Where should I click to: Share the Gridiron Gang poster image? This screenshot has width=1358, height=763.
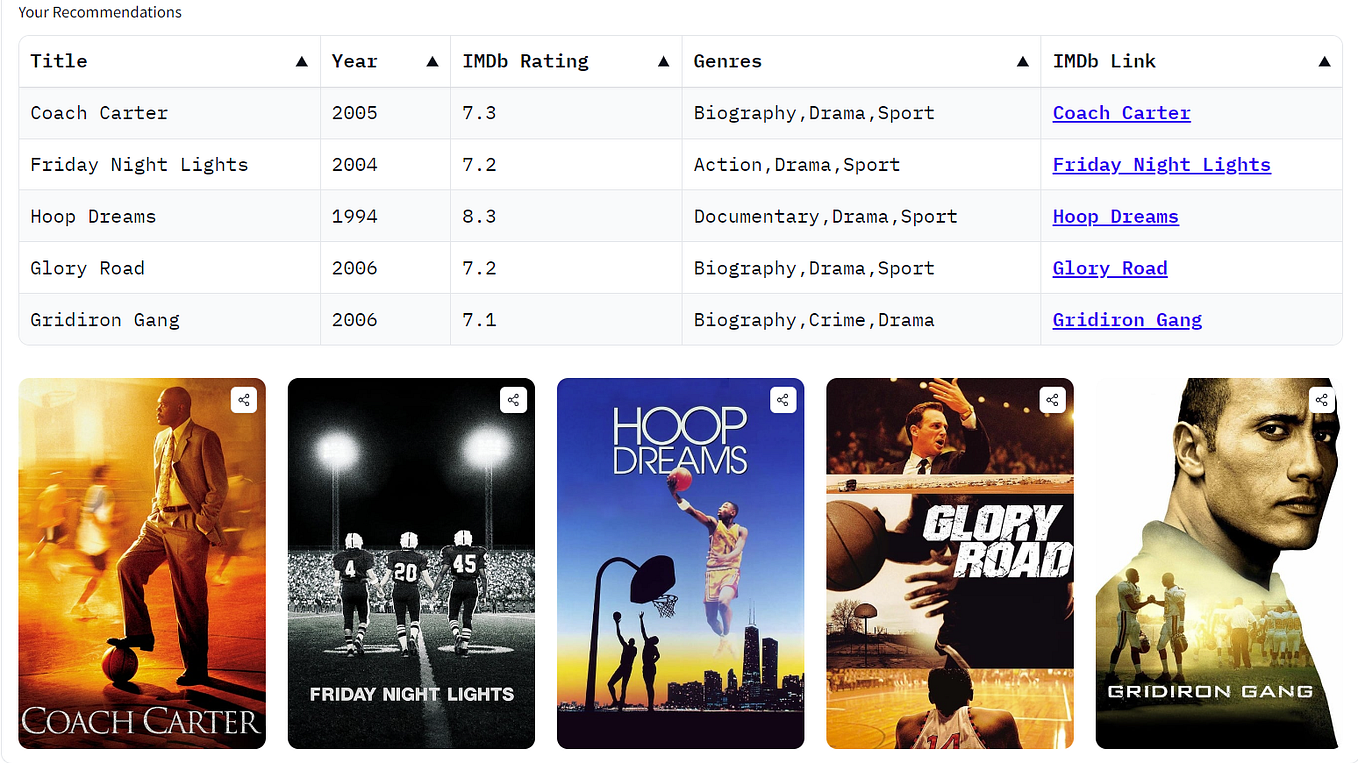(x=1322, y=400)
